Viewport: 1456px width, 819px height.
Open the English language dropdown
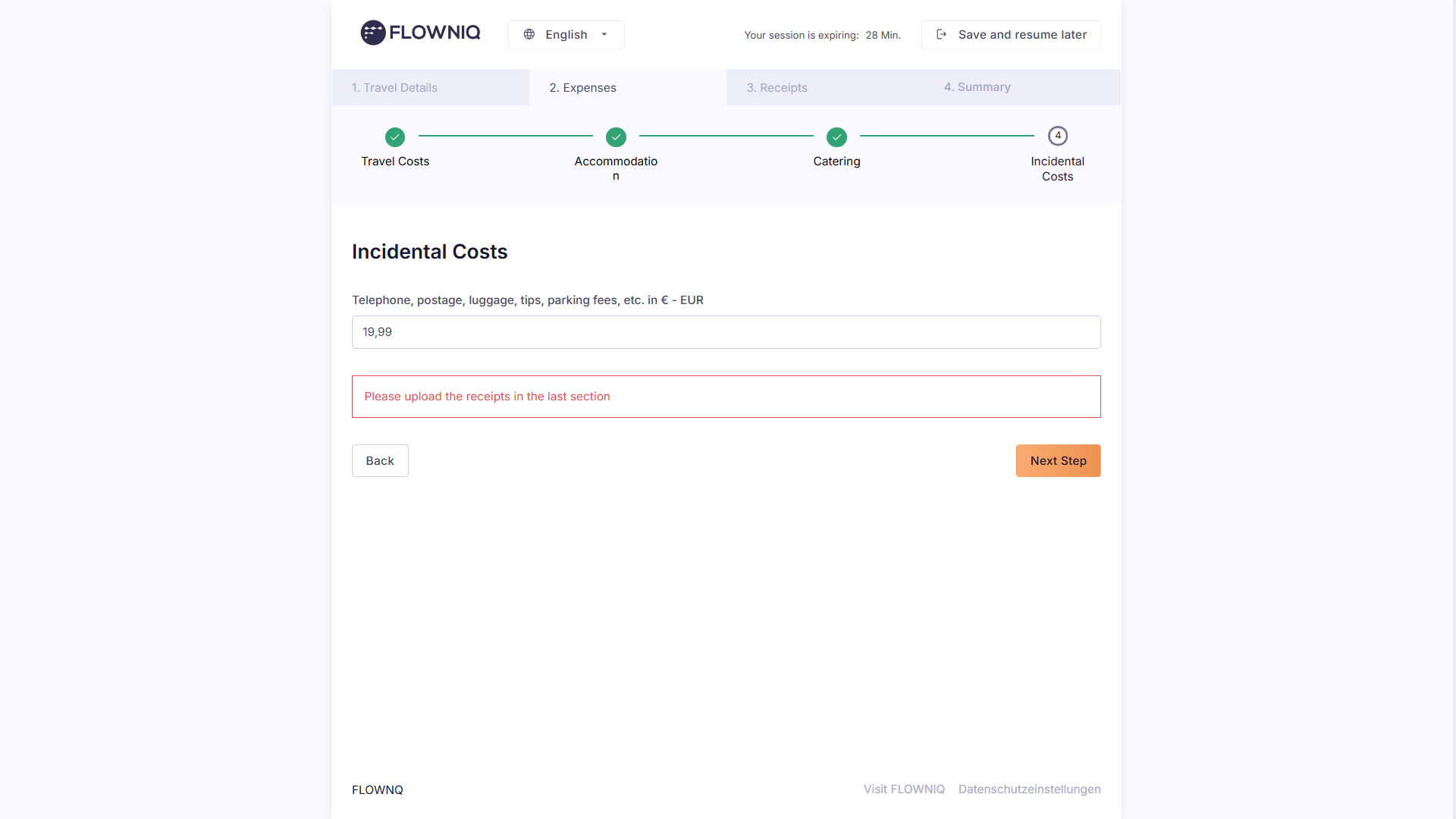[x=566, y=35]
